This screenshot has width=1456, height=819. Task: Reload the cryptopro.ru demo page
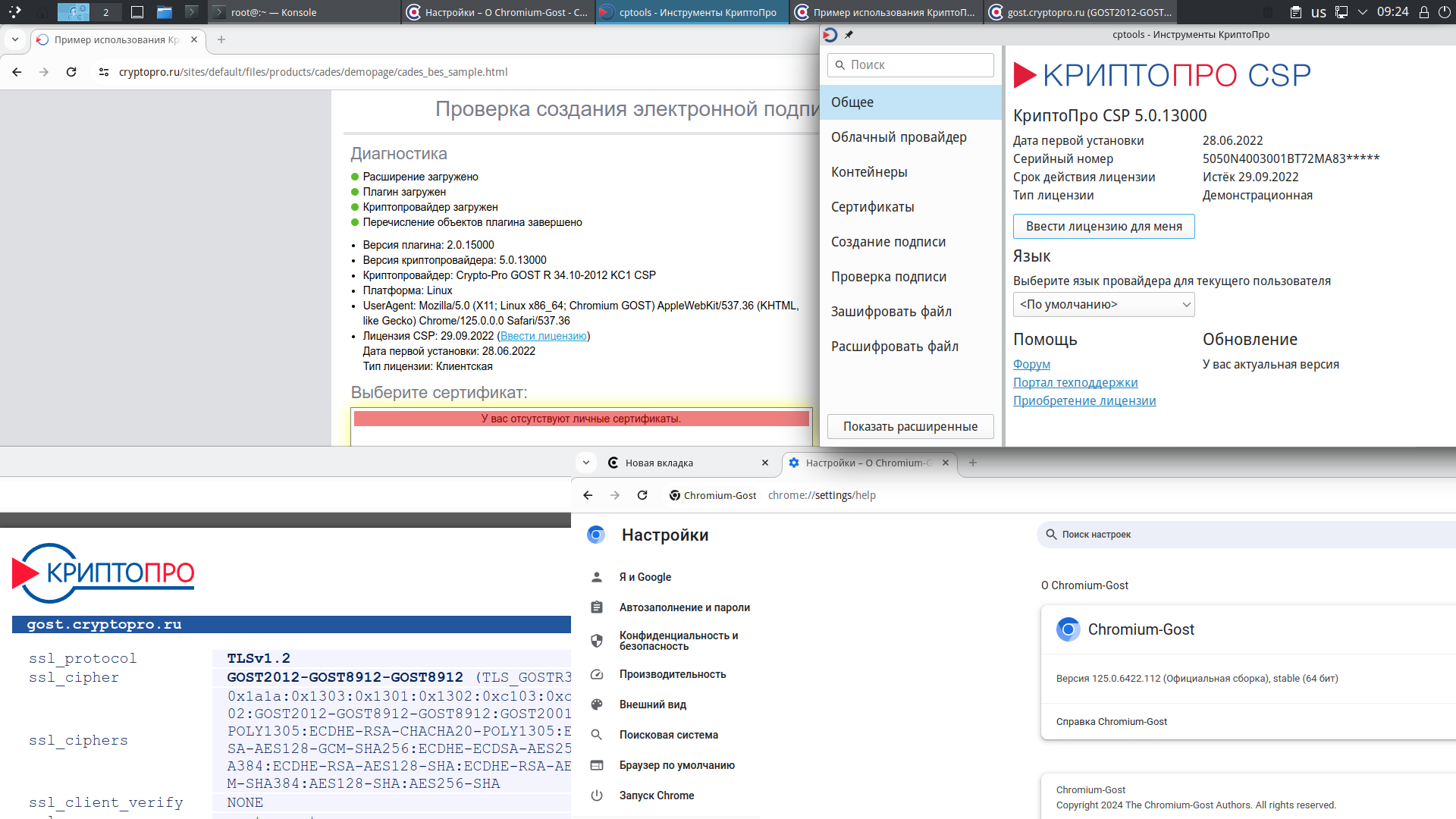(x=71, y=72)
